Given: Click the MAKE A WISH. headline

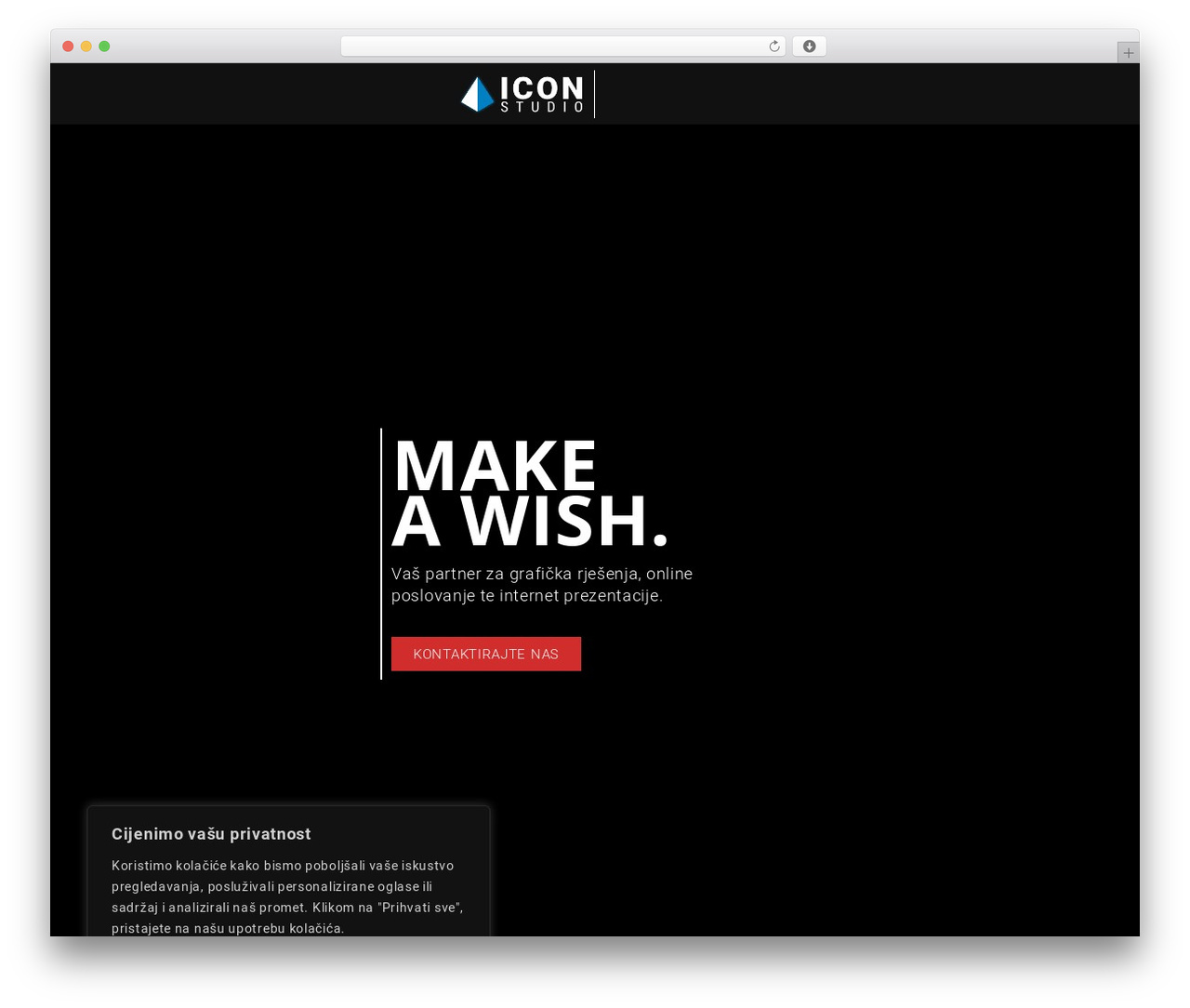Looking at the screenshot, I should (530, 493).
